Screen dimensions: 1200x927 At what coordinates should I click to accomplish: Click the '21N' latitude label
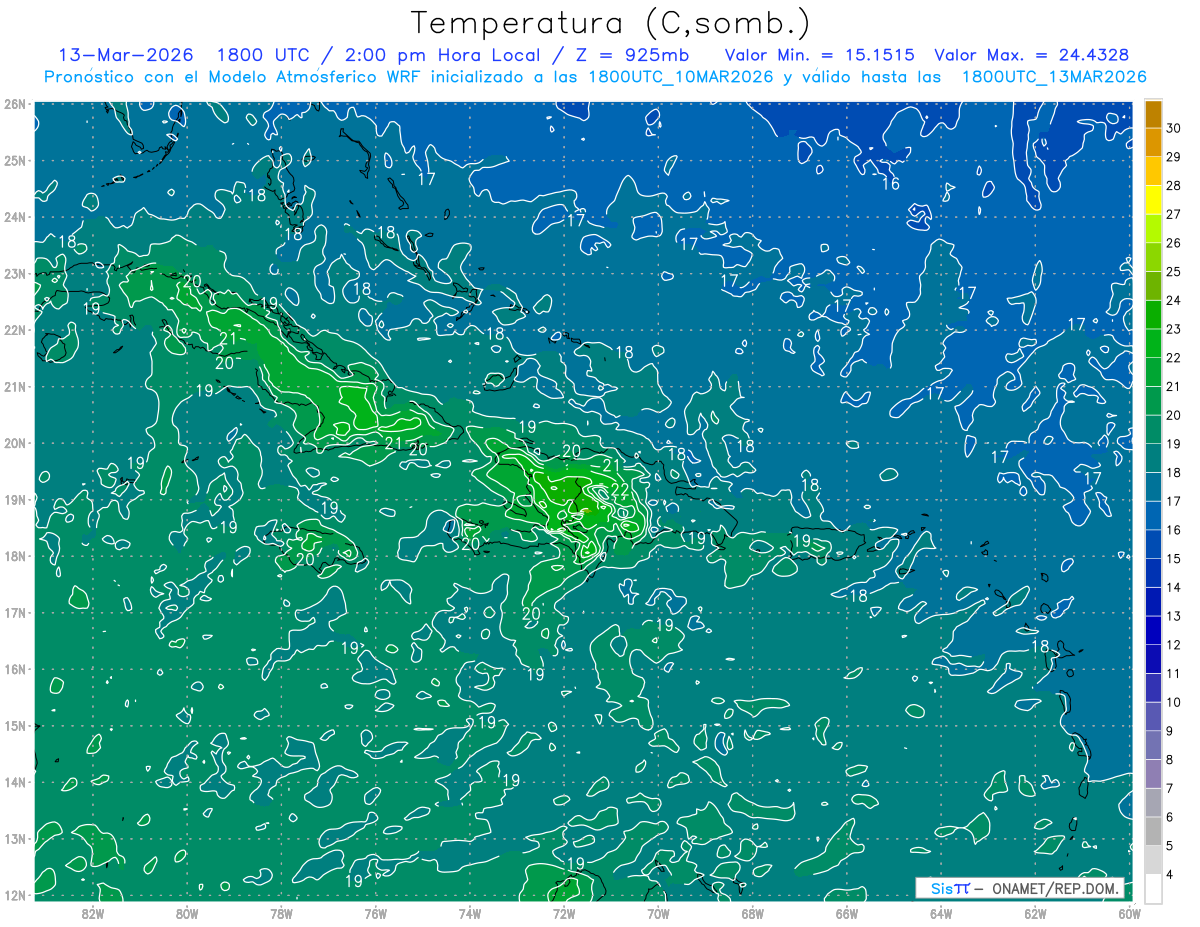(14, 387)
